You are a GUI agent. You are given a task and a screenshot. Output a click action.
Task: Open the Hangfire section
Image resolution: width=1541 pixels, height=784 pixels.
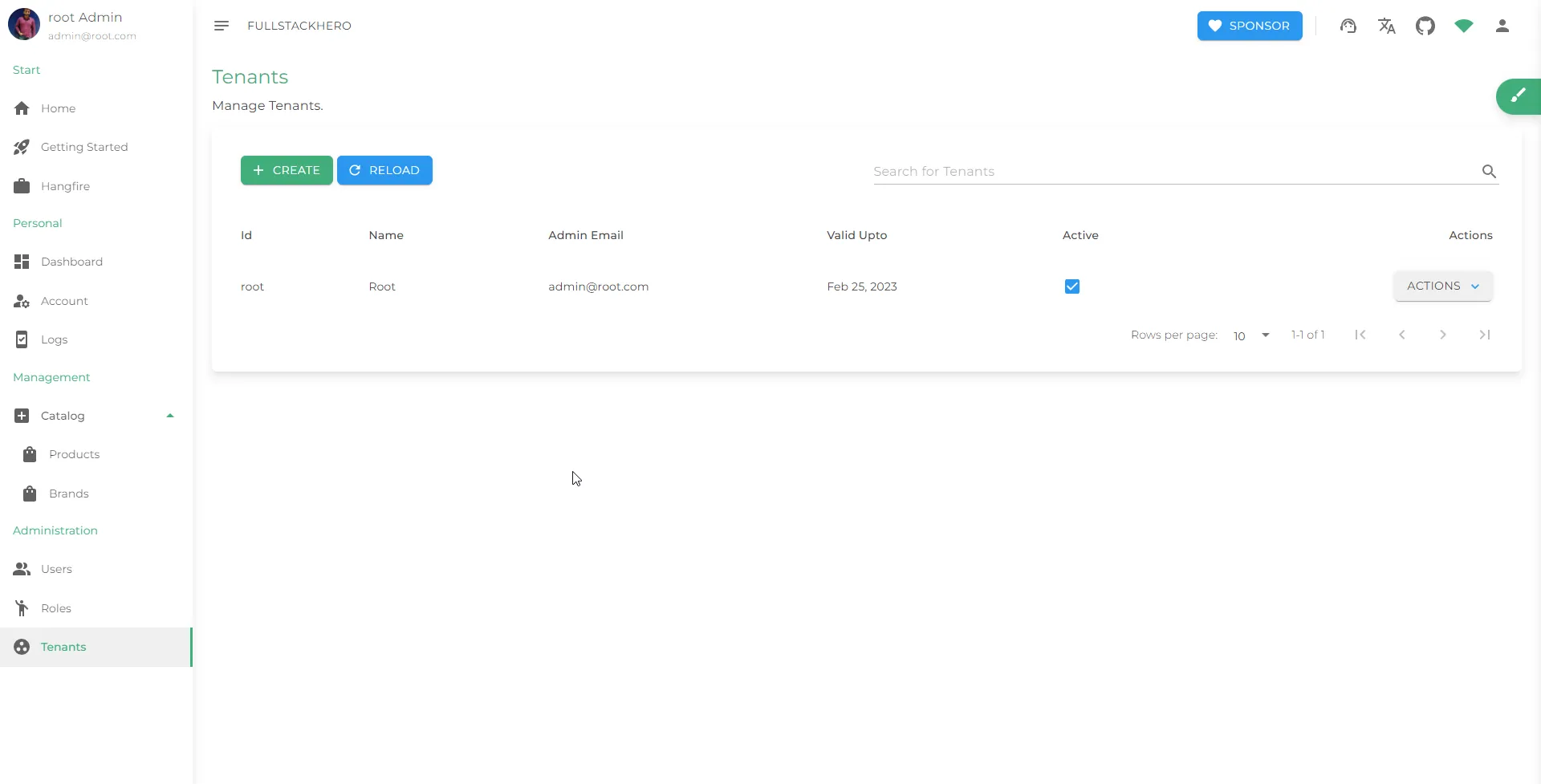pos(66,185)
